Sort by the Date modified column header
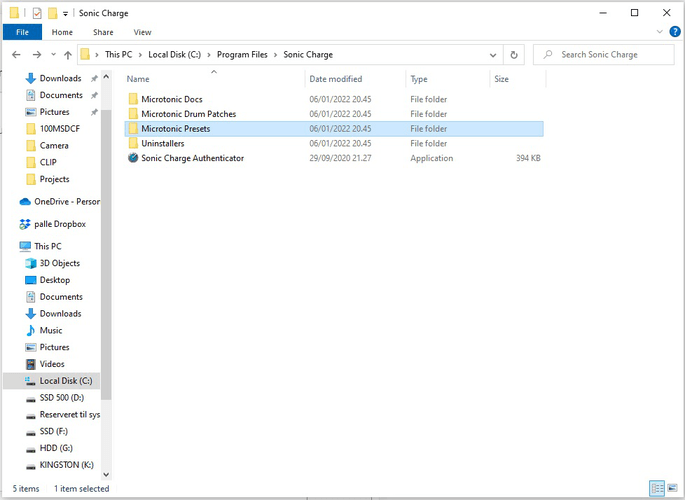 (336, 79)
